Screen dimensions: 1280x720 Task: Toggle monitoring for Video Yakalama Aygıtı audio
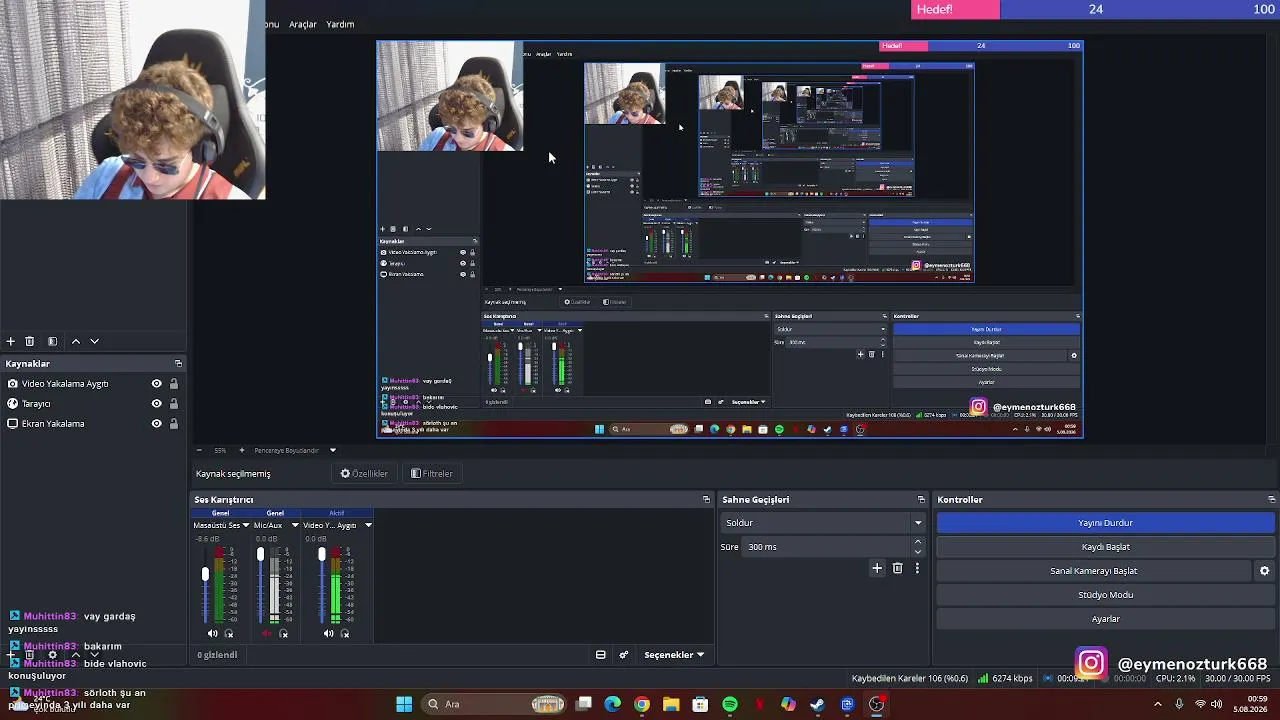click(x=345, y=633)
